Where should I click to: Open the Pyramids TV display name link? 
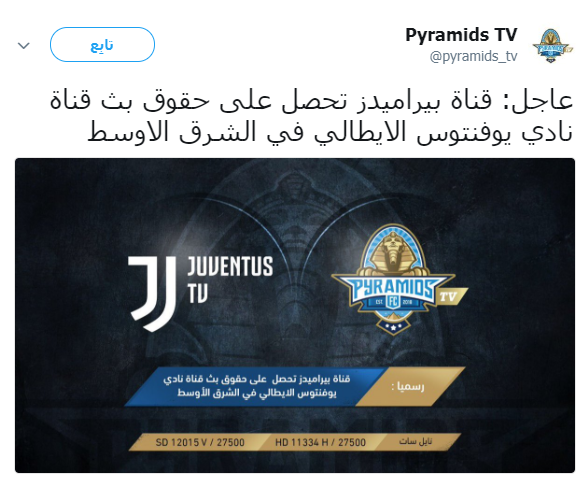click(461, 35)
